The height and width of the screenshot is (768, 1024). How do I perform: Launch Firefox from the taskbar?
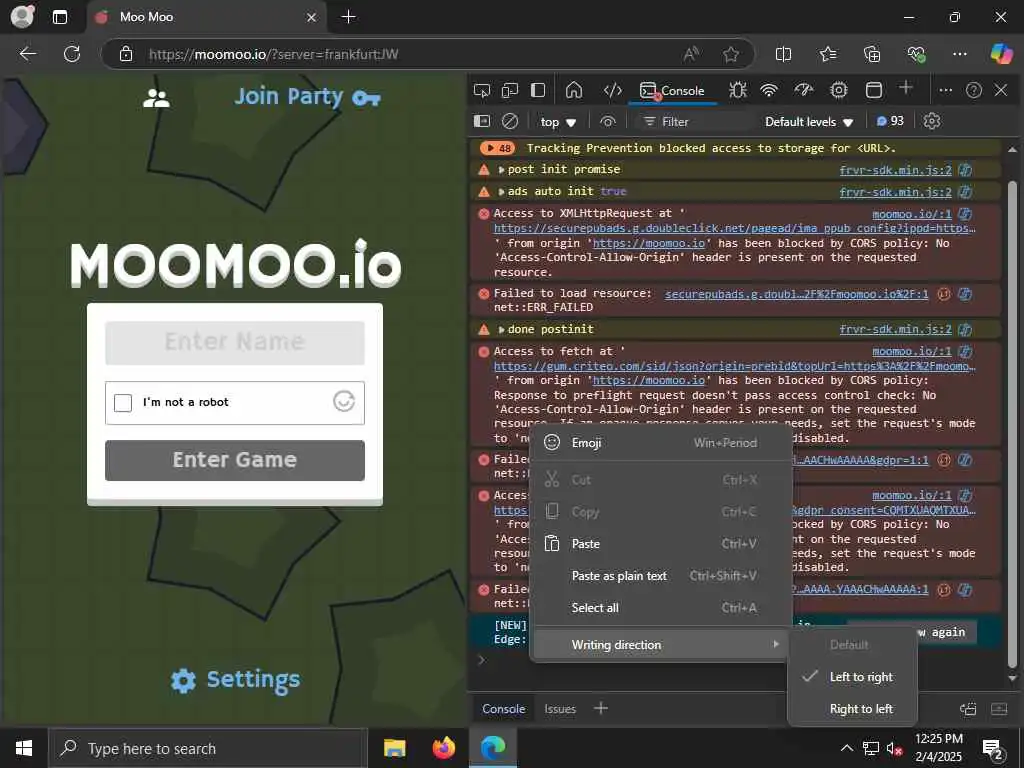443,748
